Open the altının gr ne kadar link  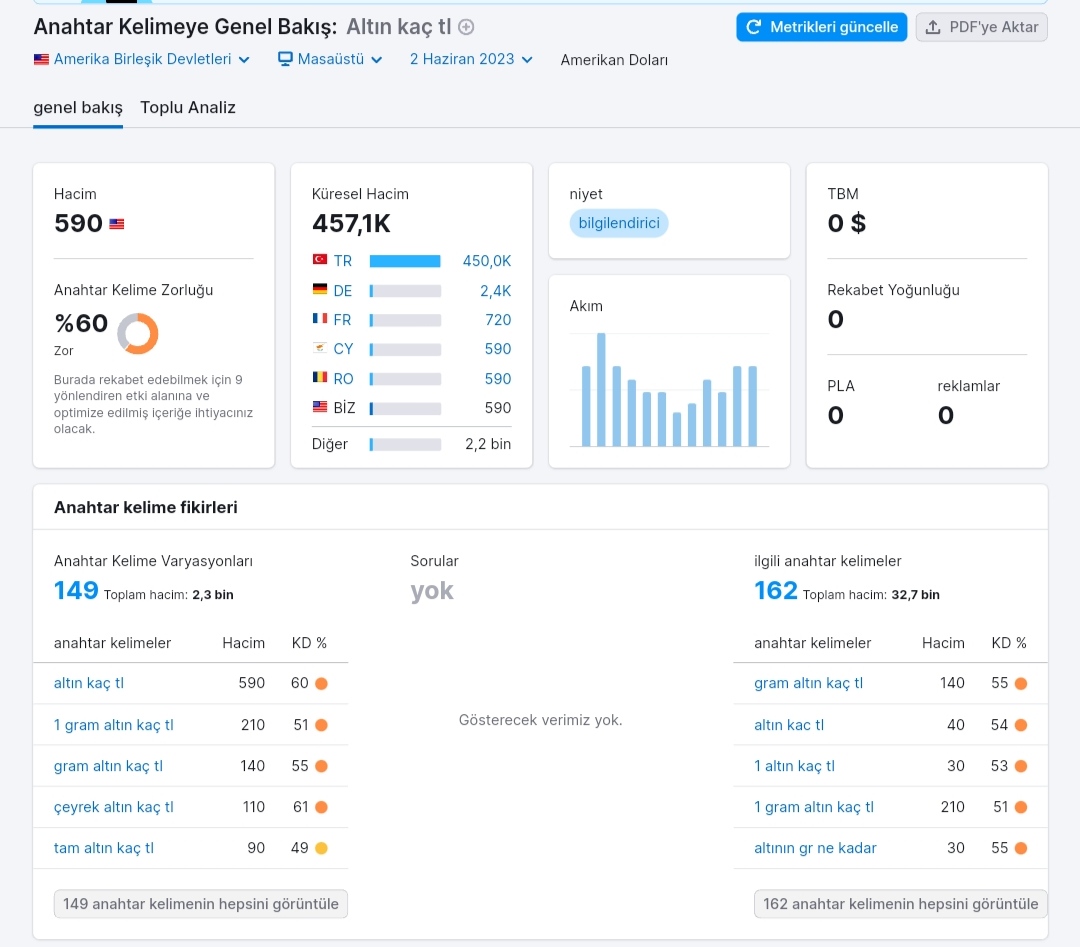[815, 848]
